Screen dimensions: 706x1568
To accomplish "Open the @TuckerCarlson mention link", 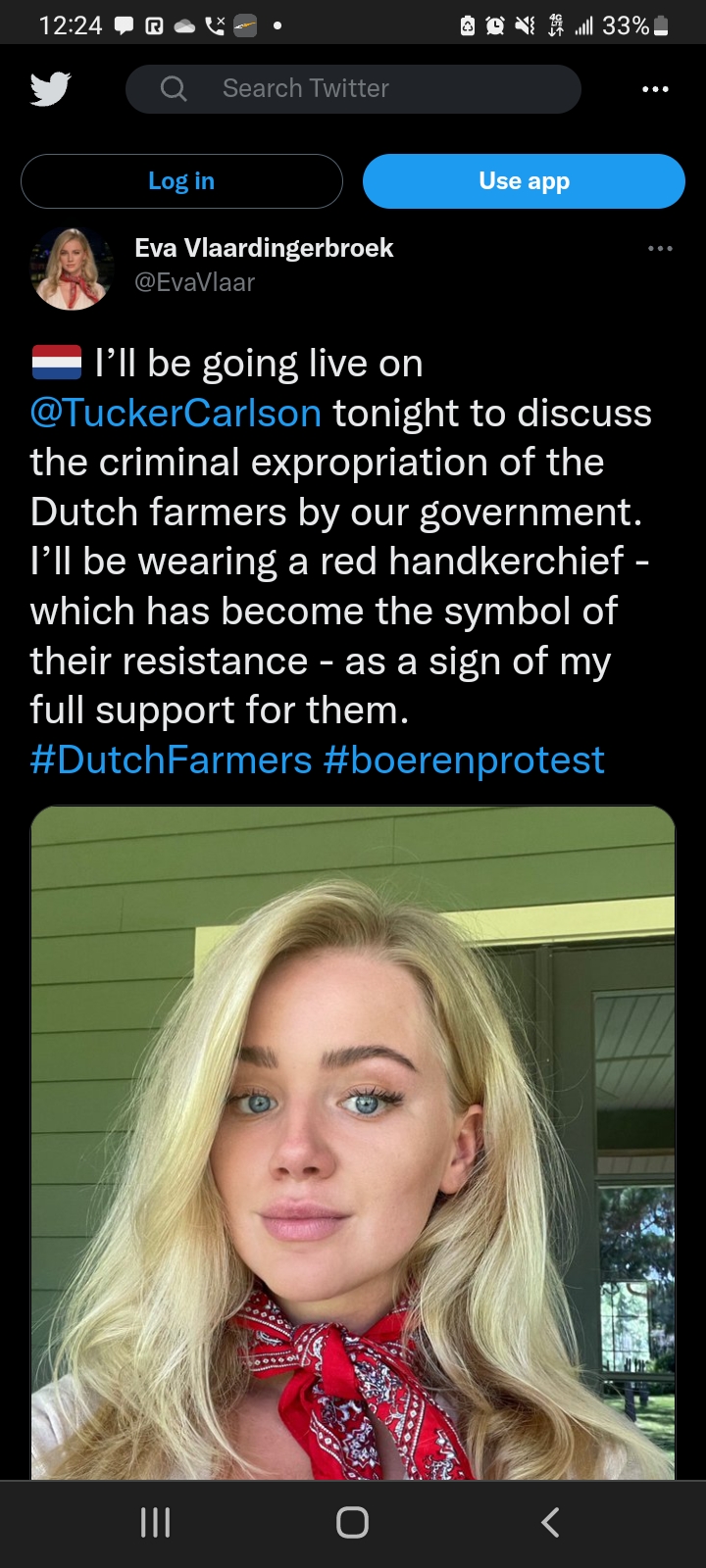I will (x=176, y=414).
